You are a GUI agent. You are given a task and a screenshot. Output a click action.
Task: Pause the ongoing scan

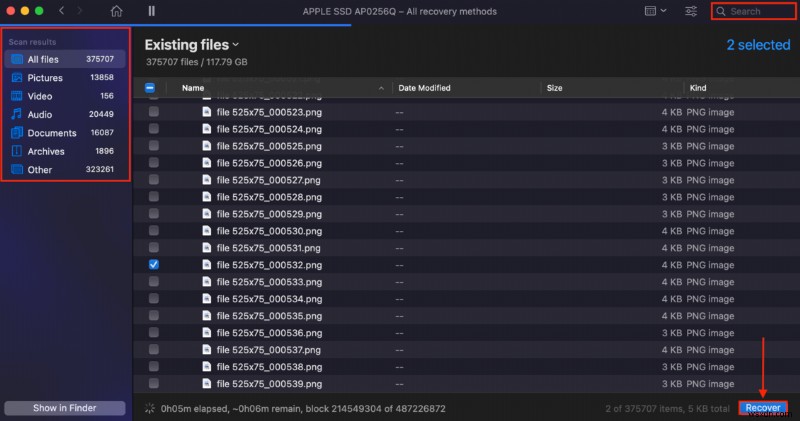151,11
